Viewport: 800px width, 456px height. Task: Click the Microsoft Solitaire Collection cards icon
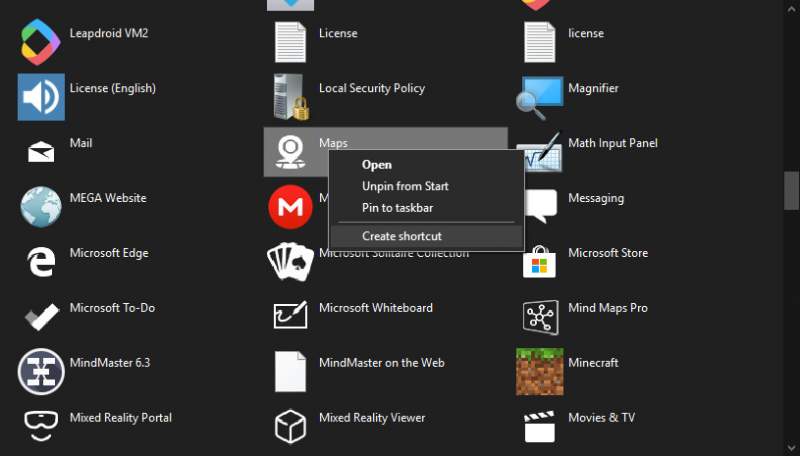(290, 262)
